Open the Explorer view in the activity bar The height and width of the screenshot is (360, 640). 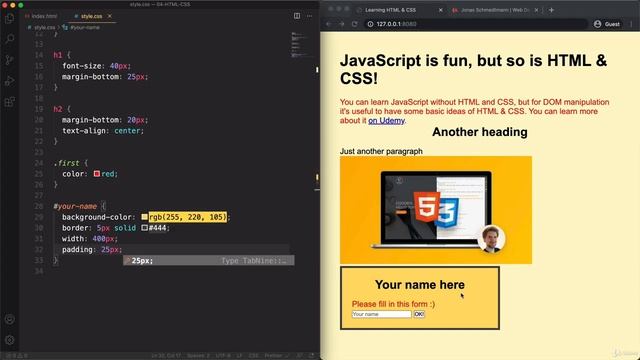point(9,18)
